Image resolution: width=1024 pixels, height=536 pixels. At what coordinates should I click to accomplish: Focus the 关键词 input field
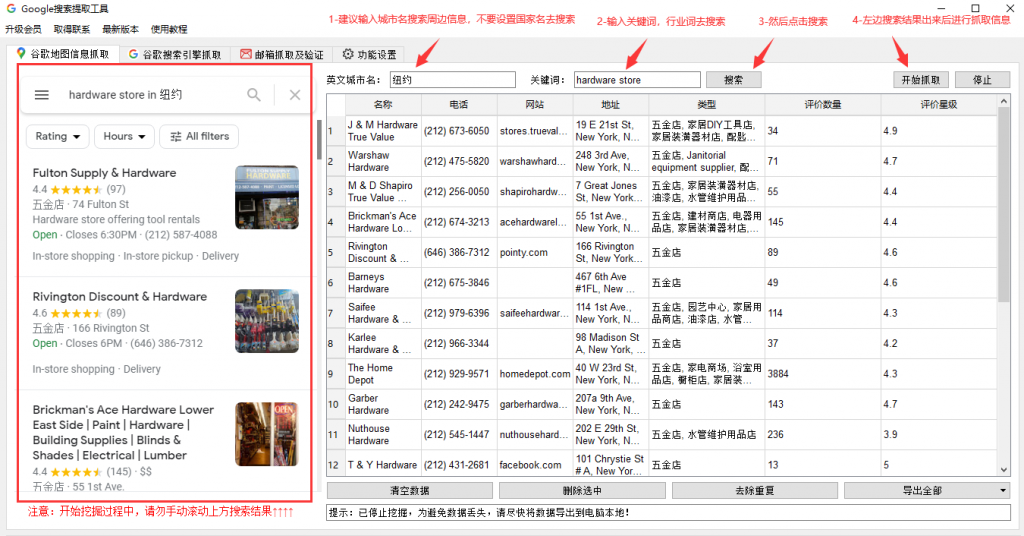pos(637,80)
